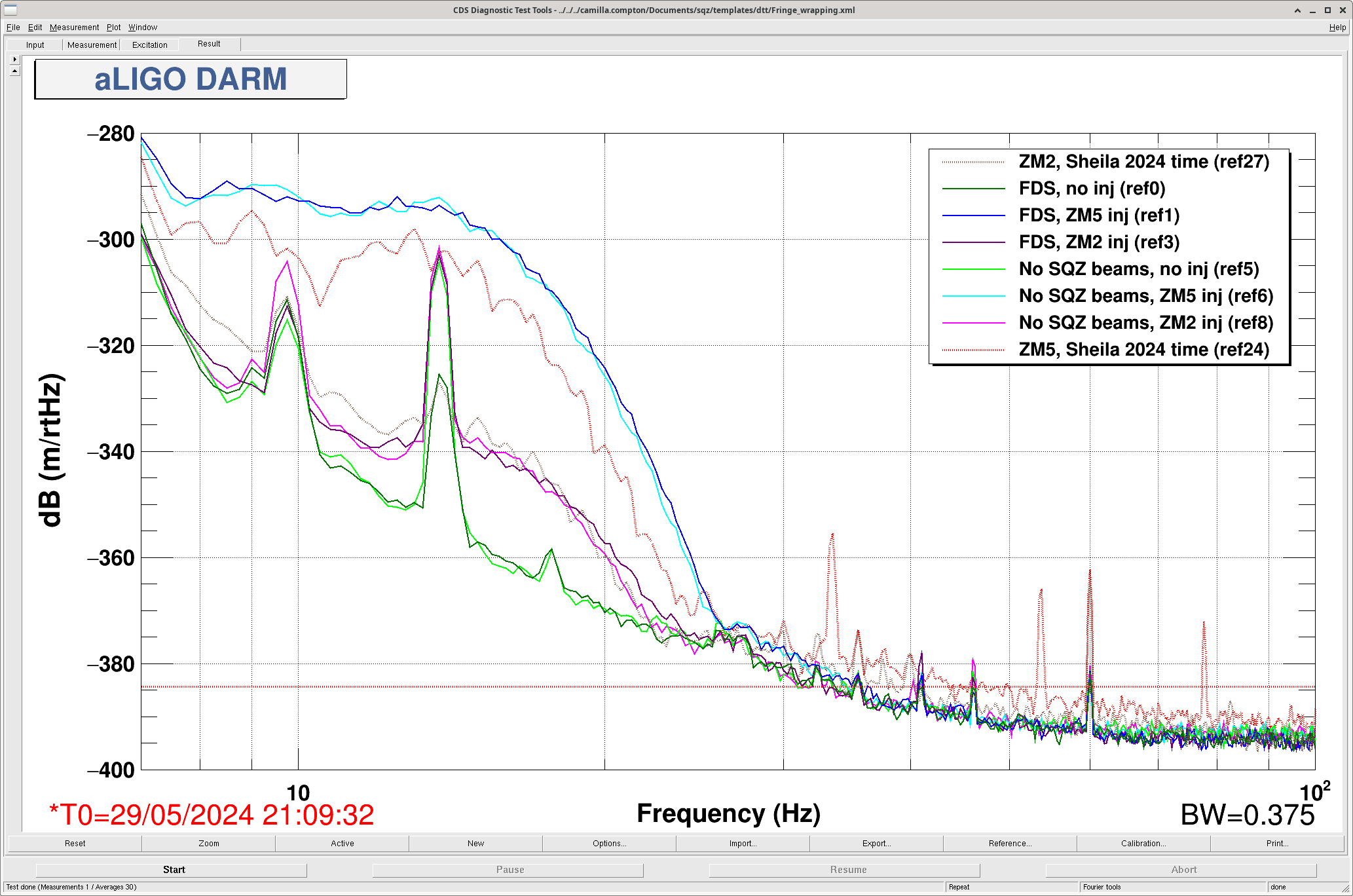Click the Print button
The height and width of the screenshot is (896, 1353).
click(1276, 844)
